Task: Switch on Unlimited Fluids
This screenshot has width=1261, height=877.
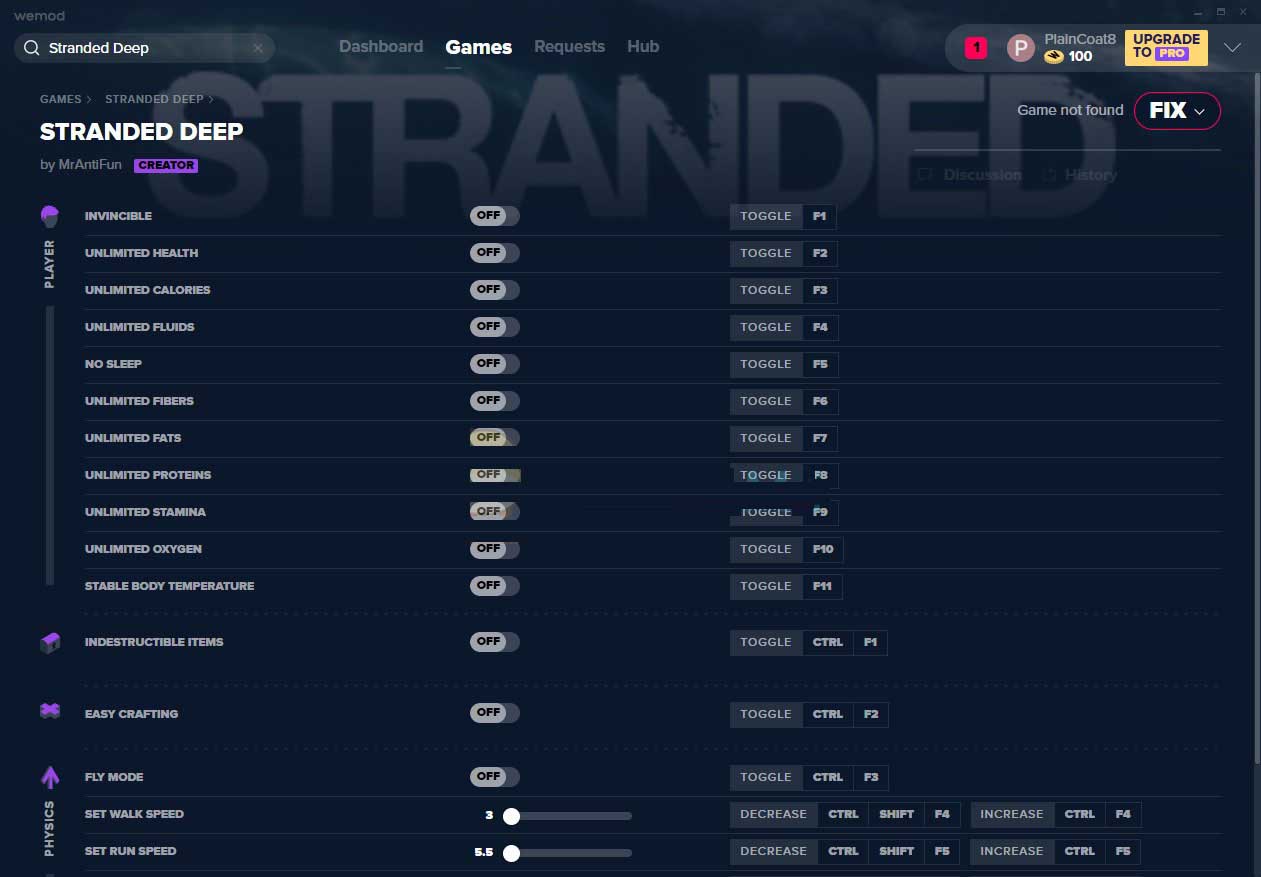Action: click(495, 327)
